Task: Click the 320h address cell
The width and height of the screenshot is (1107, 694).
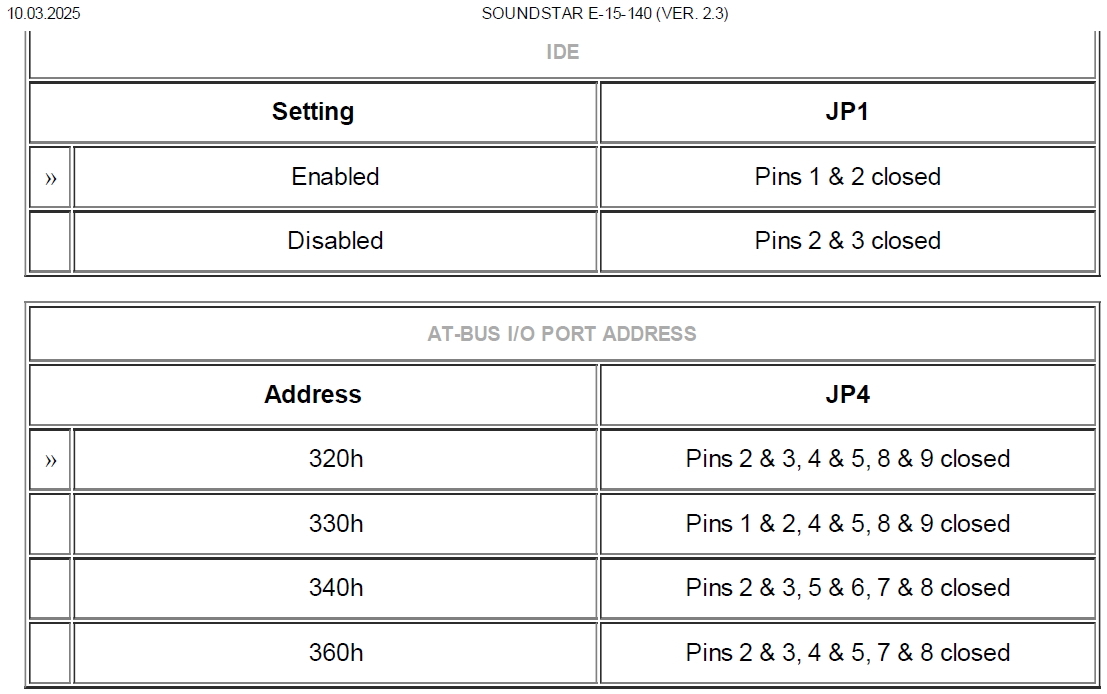Action: (335, 459)
